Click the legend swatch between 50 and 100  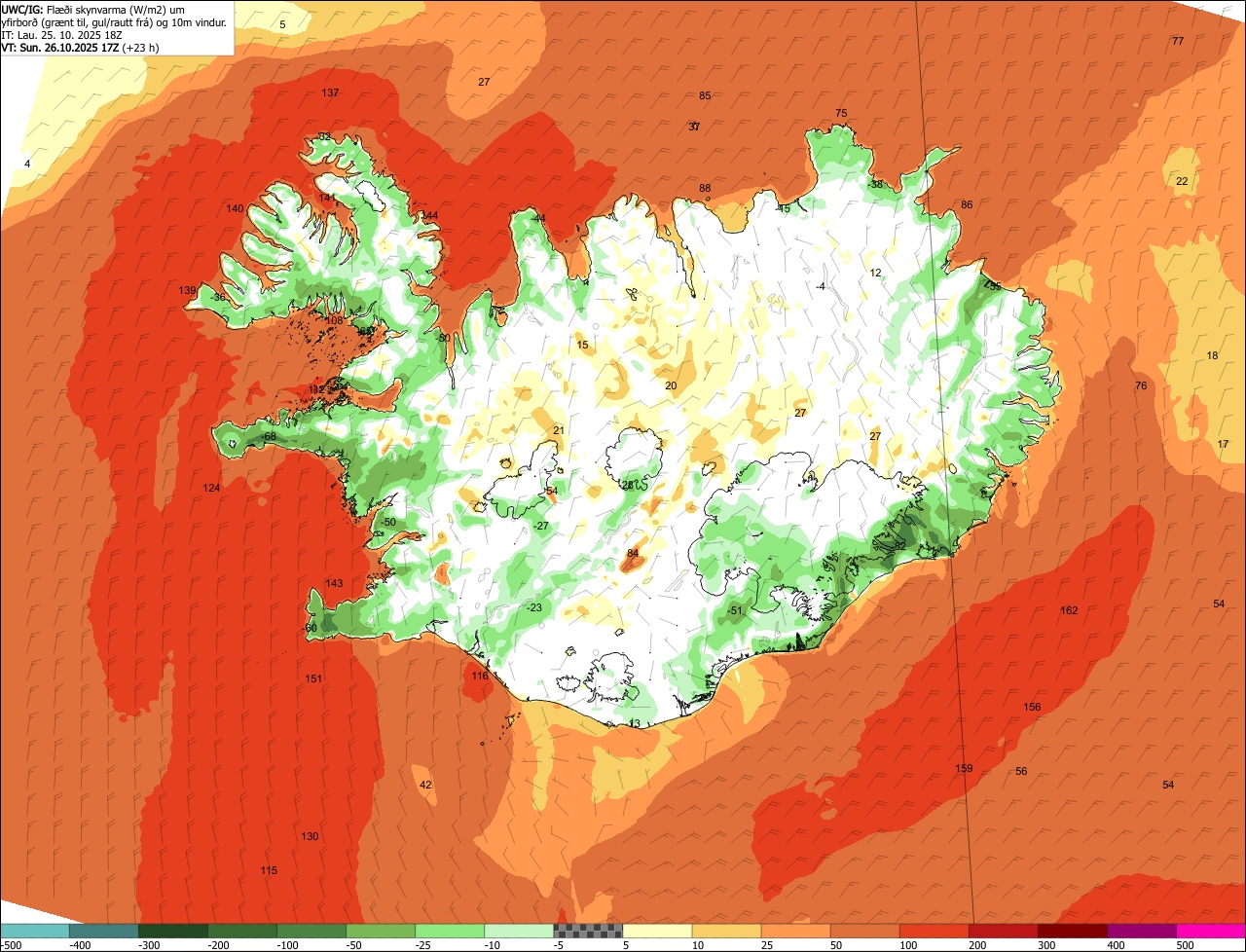tap(865, 931)
